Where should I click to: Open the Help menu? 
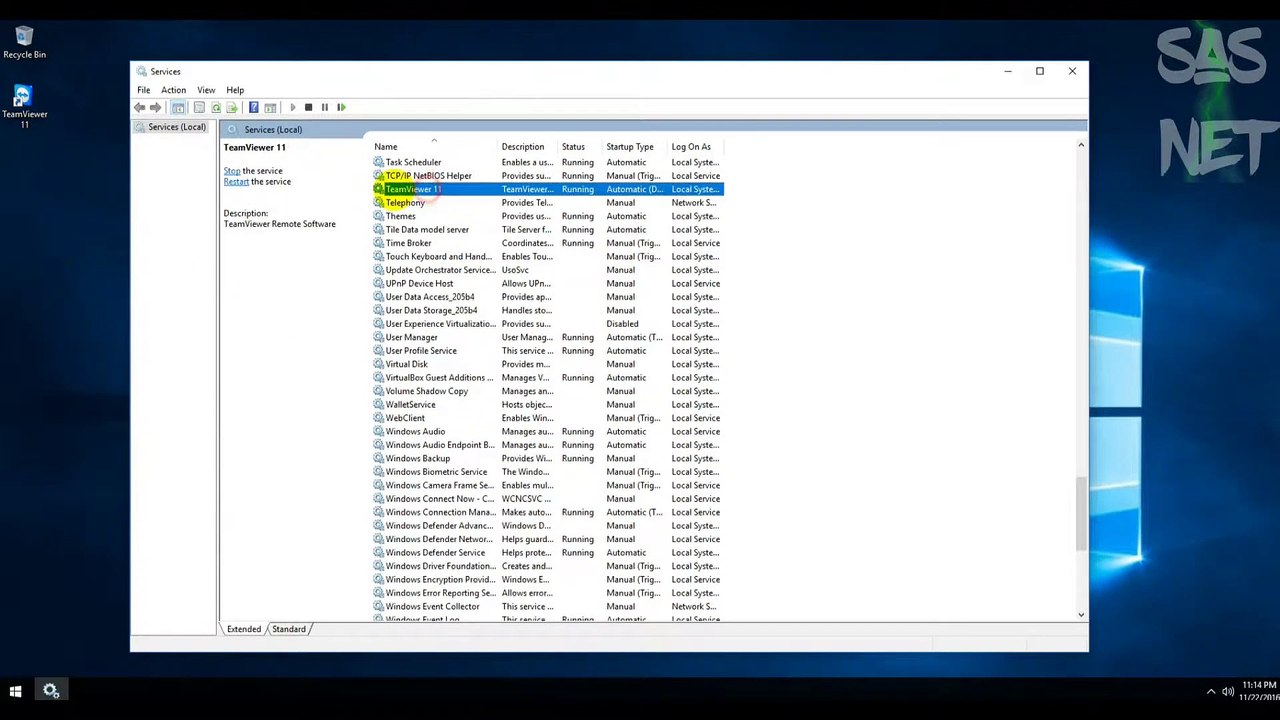[235, 90]
